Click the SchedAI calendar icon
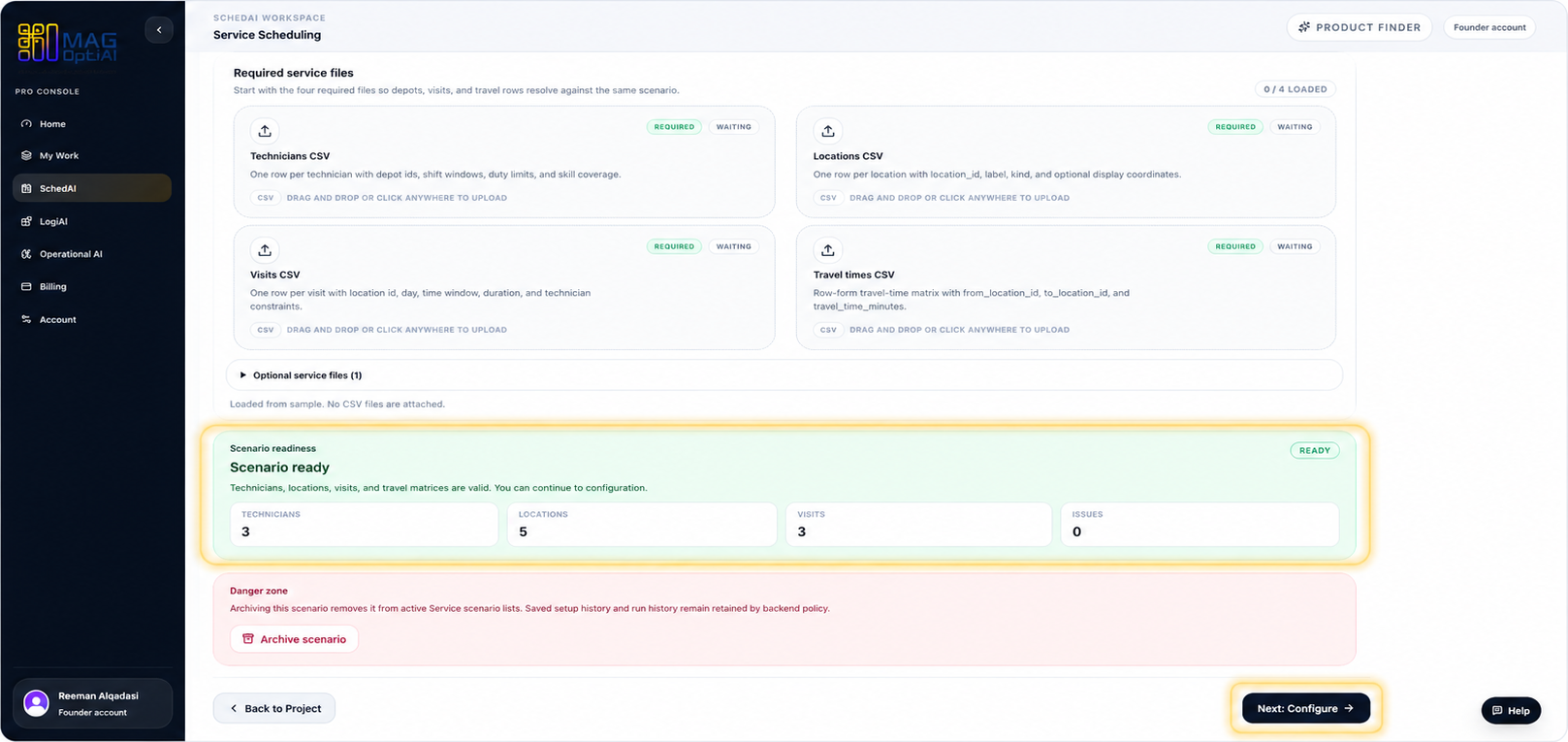 (x=26, y=188)
